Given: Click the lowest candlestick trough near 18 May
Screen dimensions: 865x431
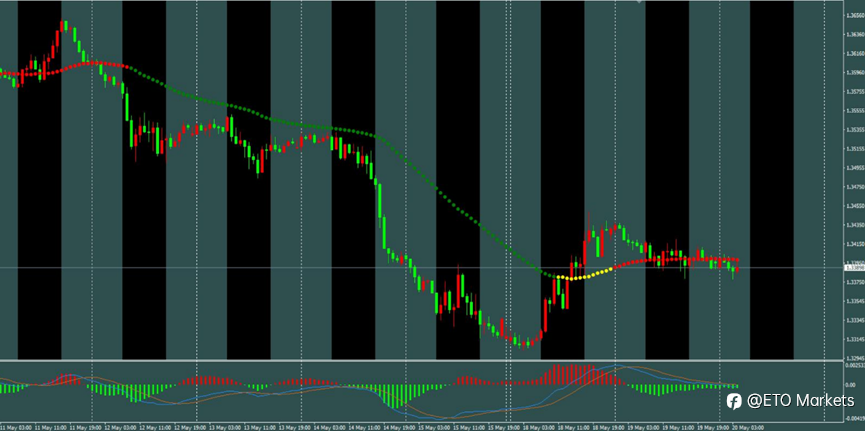Looking at the screenshot, I should tap(522, 343).
